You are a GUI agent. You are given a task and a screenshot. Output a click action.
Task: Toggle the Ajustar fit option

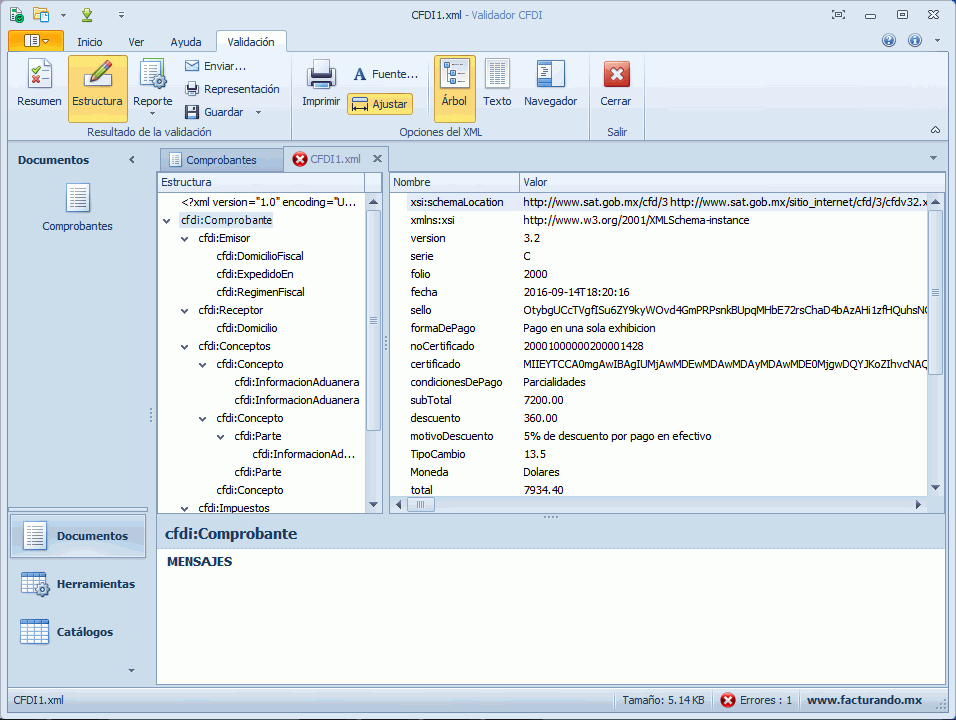coord(380,104)
